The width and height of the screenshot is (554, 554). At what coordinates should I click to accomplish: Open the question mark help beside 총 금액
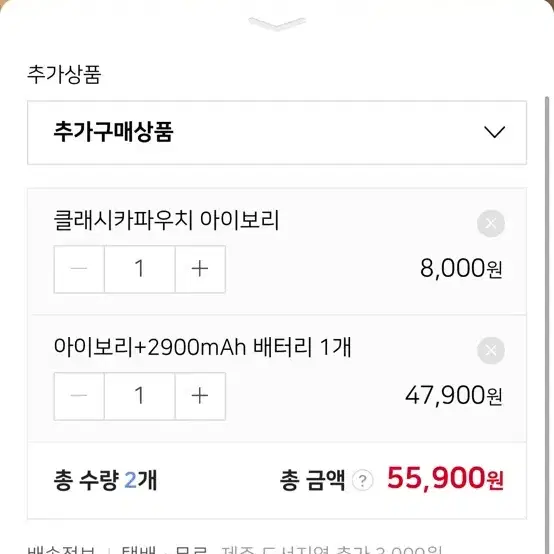click(362, 481)
